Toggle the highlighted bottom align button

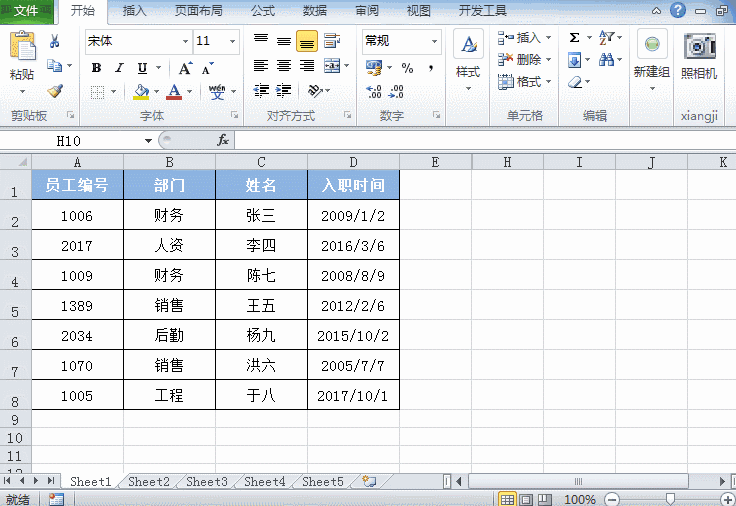point(307,41)
